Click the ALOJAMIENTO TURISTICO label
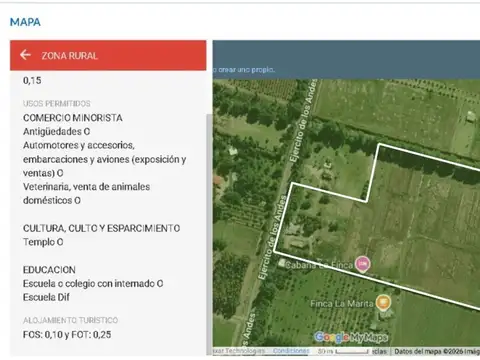This screenshot has width=480, height=360. click(x=70, y=320)
